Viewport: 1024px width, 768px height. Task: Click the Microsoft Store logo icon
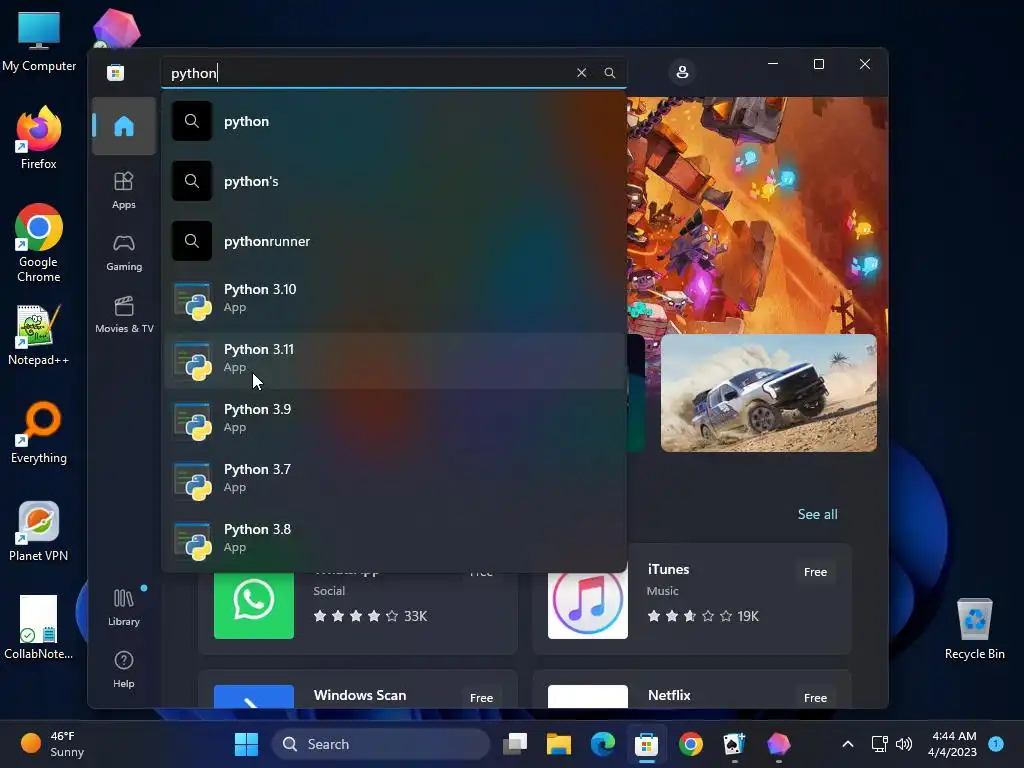(x=116, y=72)
